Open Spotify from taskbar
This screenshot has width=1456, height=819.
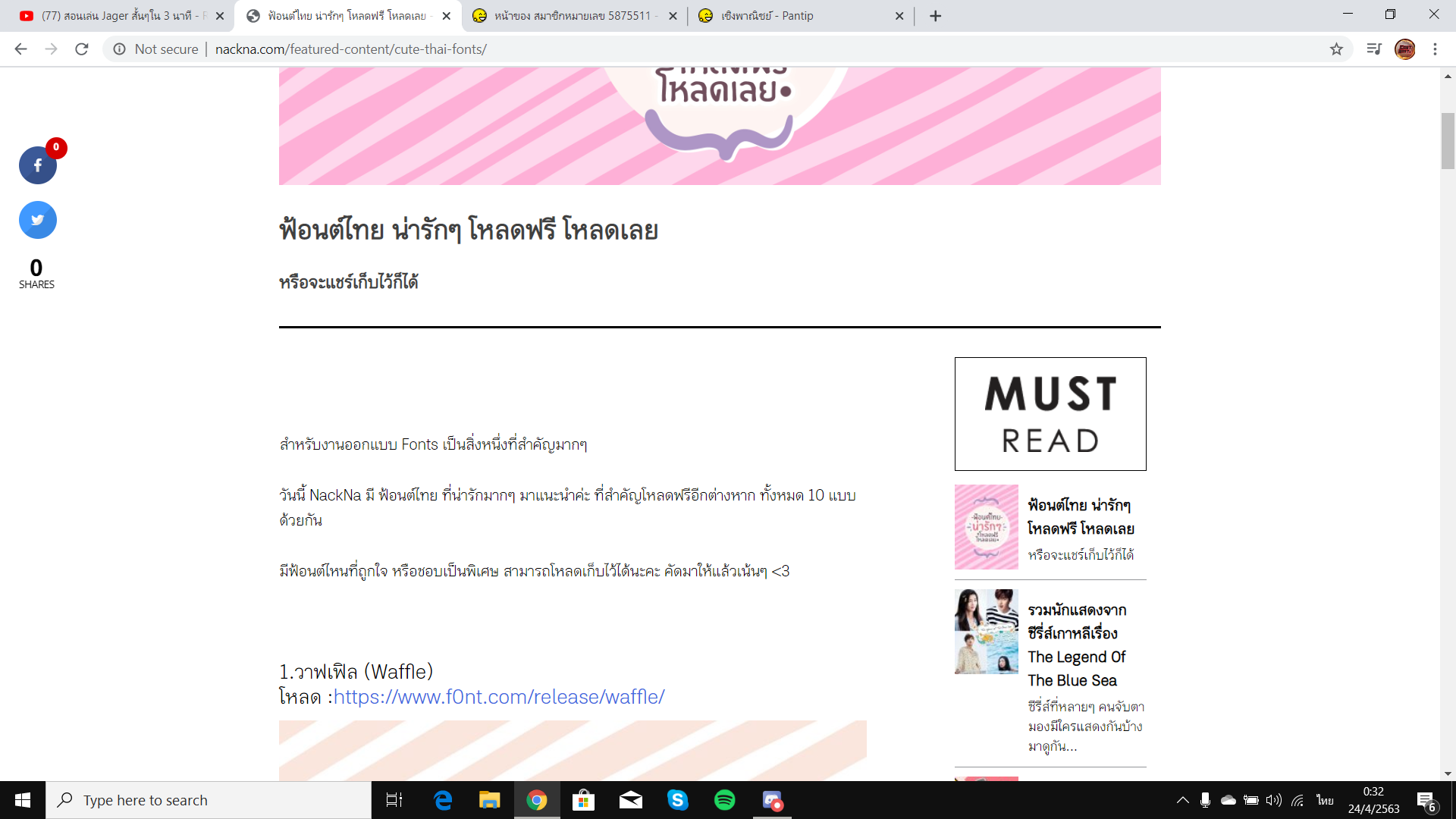click(724, 800)
